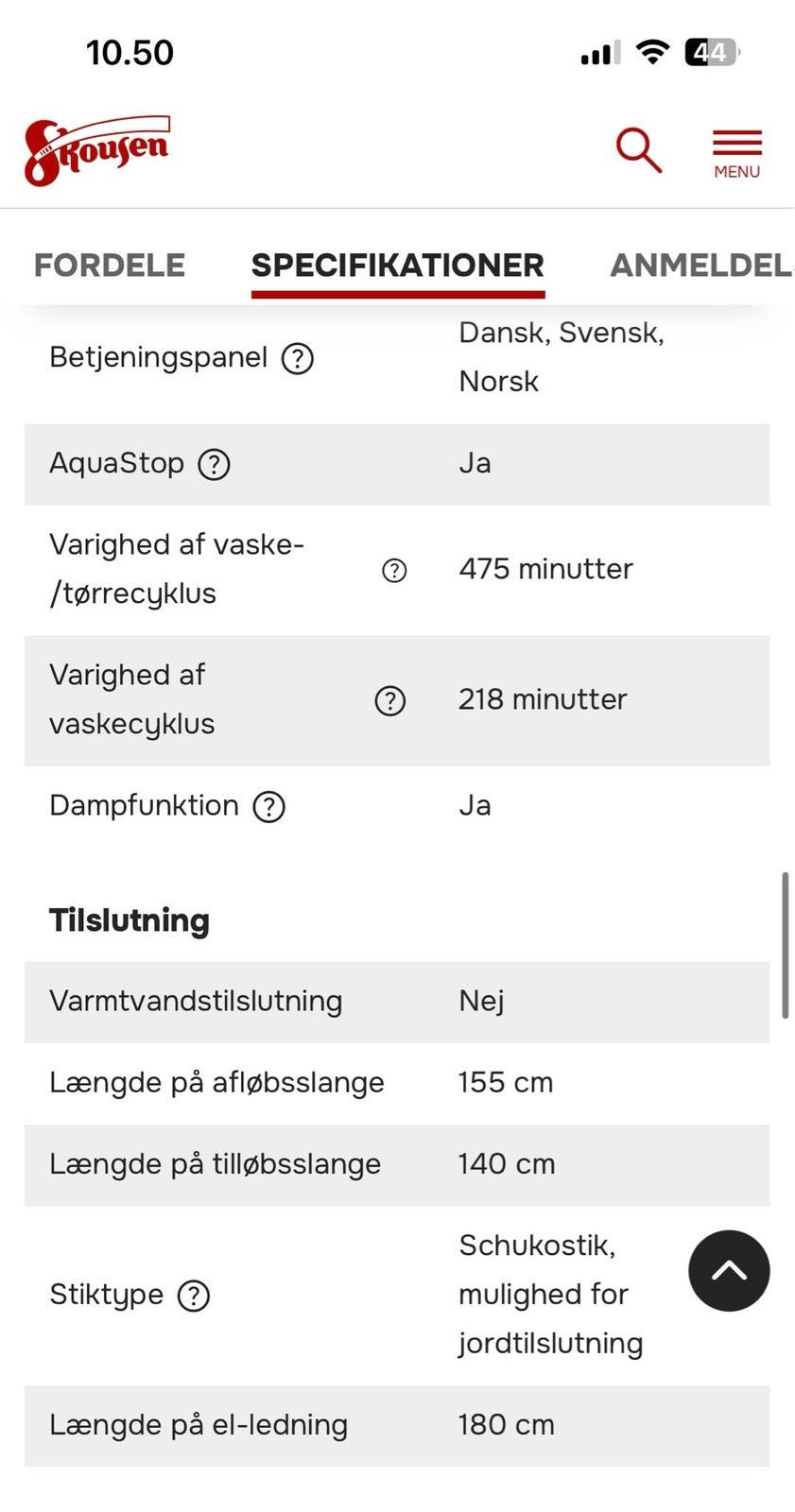Open the hamburger MENU icon
This screenshot has width=795, height=1512.
pos(736,153)
